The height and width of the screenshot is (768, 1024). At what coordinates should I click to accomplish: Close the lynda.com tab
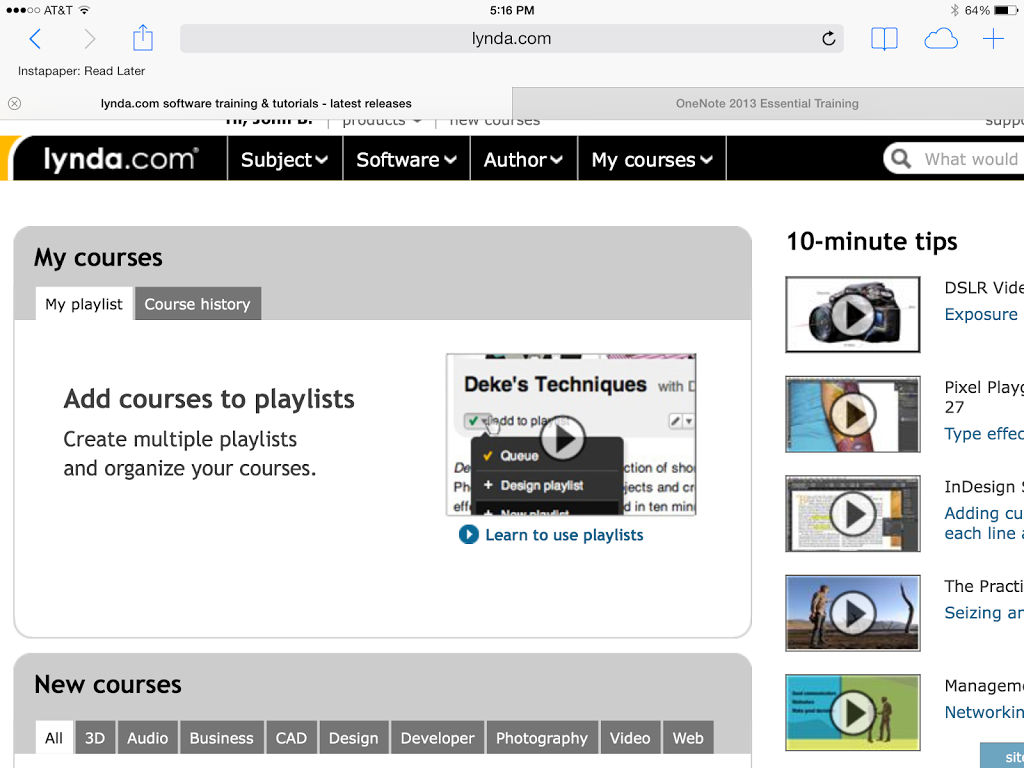14,103
